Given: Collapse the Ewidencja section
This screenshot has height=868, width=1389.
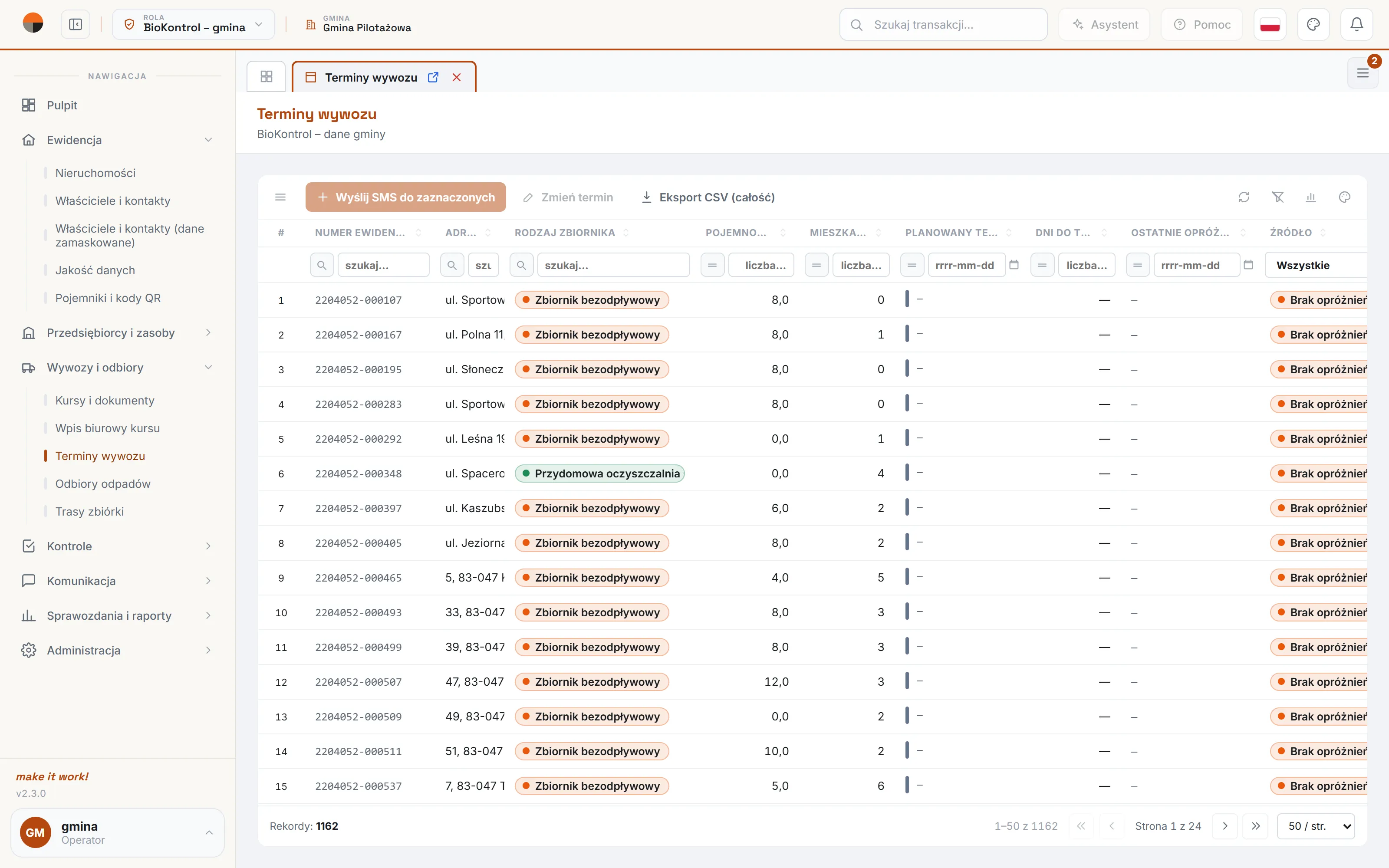Looking at the screenshot, I should 117,140.
